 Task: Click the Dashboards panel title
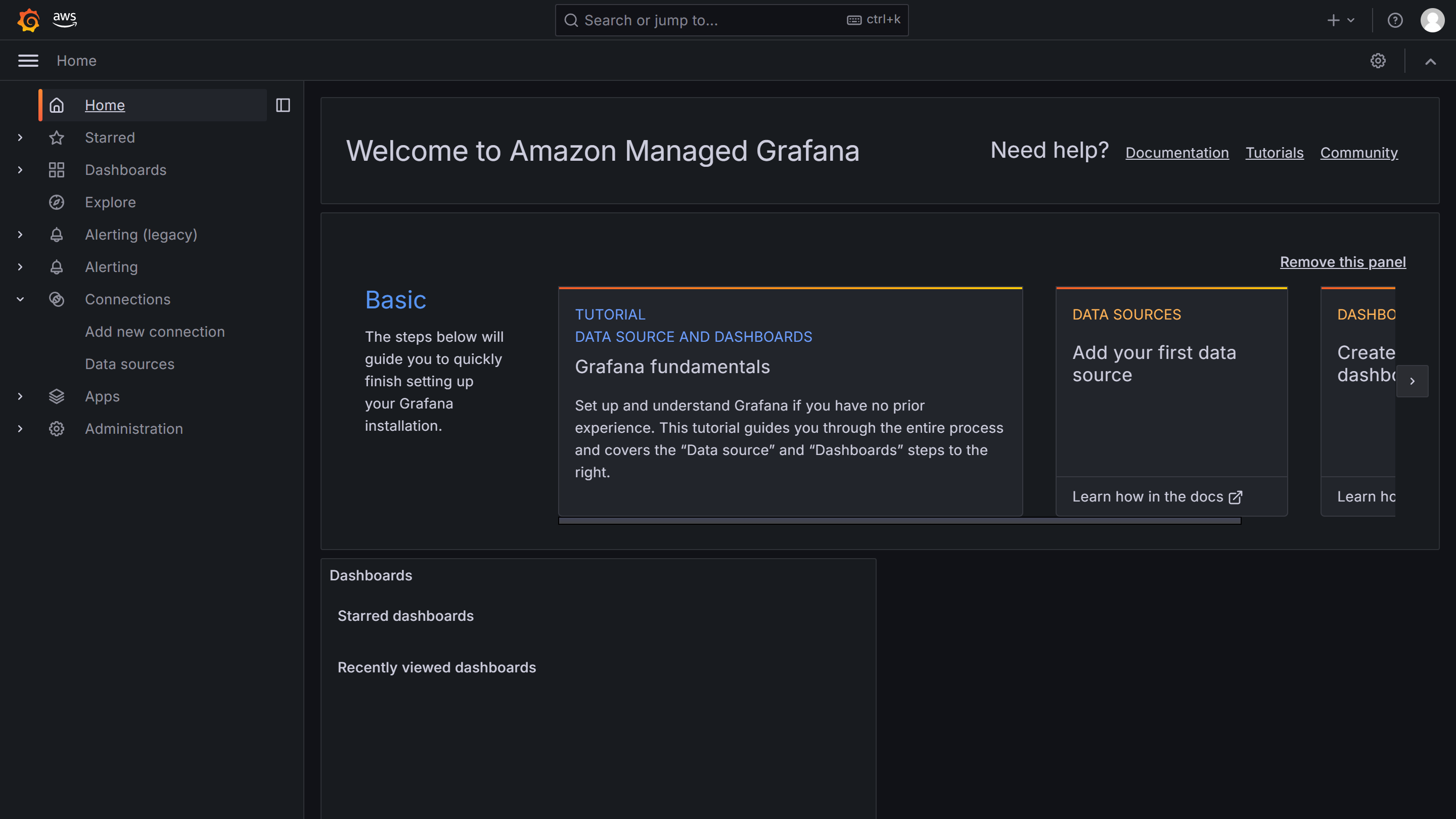click(x=371, y=575)
